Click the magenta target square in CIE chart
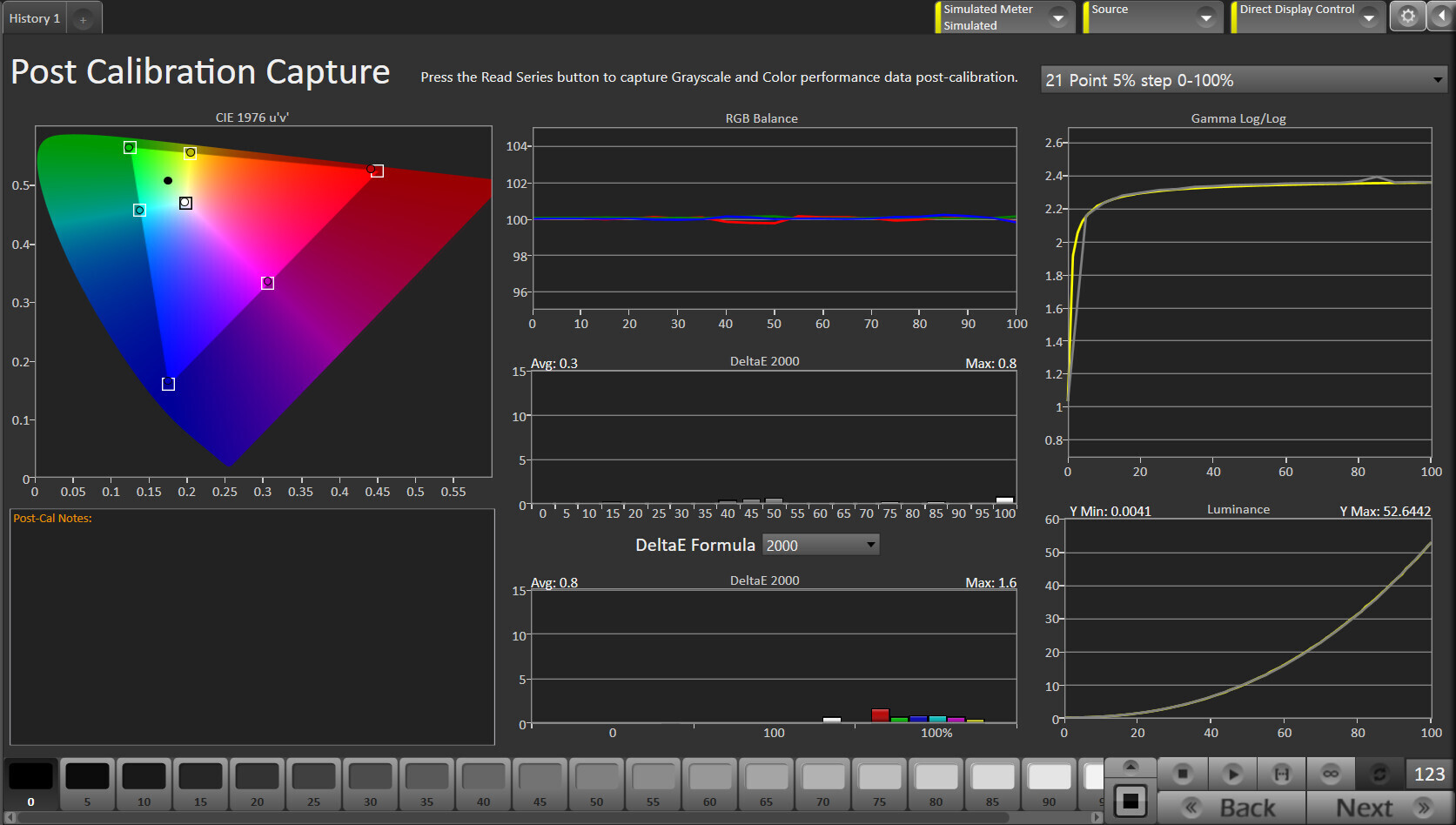This screenshot has height=825, width=1456. click(267, 283)
